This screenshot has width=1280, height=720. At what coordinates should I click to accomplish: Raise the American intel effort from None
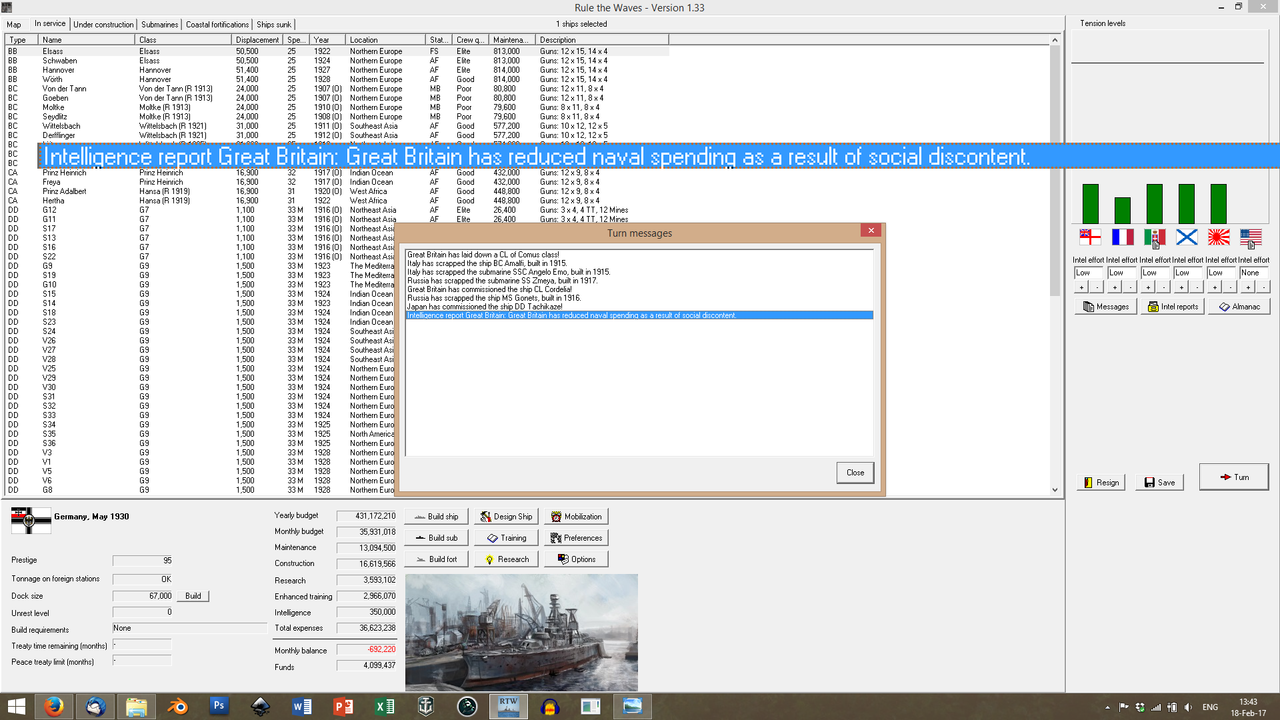1248,288
